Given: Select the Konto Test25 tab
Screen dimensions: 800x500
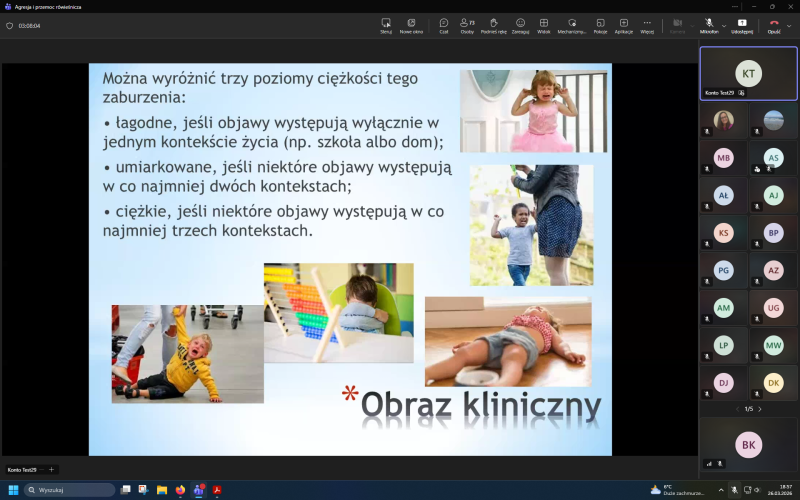Looking at the screenshot, I should coord(22,469).
